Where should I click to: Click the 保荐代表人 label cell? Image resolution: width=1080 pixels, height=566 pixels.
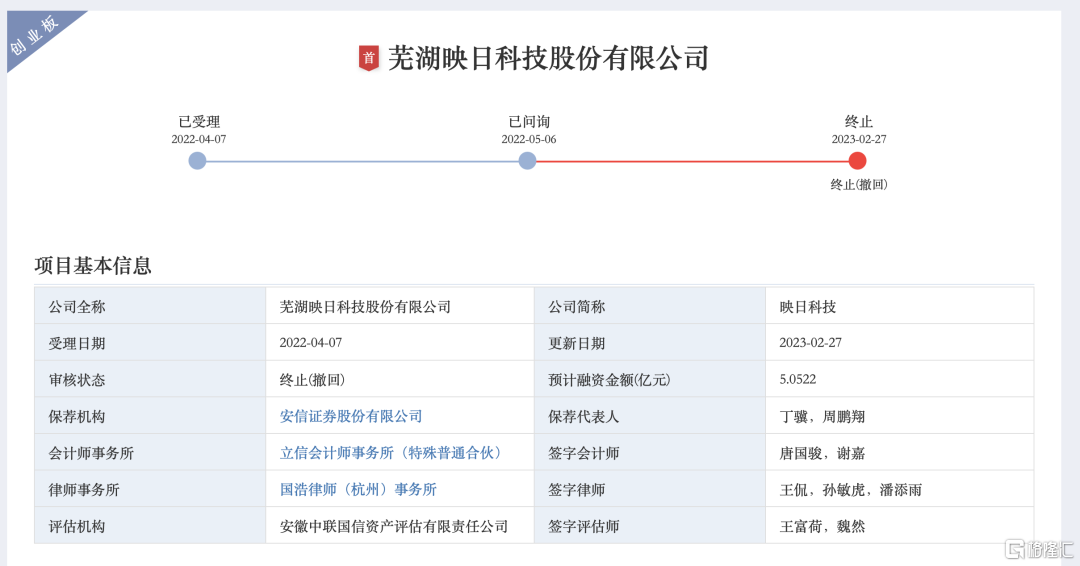650,416
